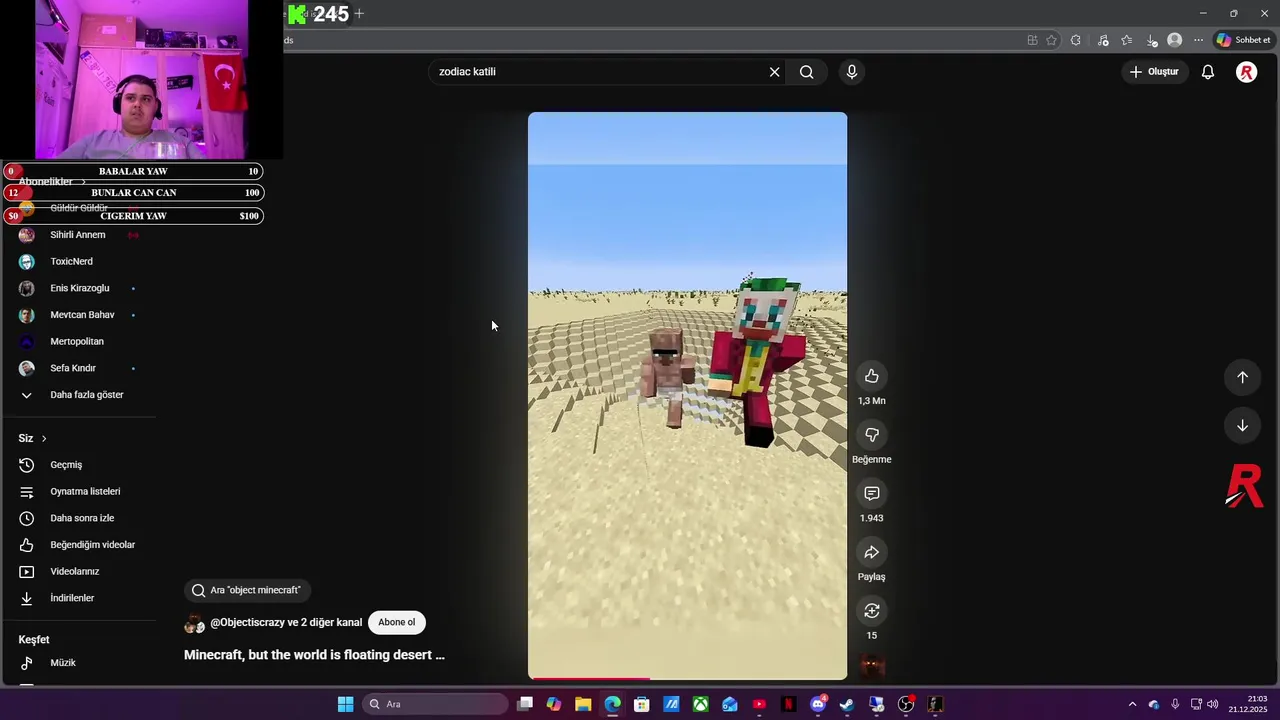The height and width of the screenshot is (720, 1280).
Task: Click the Paylaş share arrow
Action: tap(872, 552)
